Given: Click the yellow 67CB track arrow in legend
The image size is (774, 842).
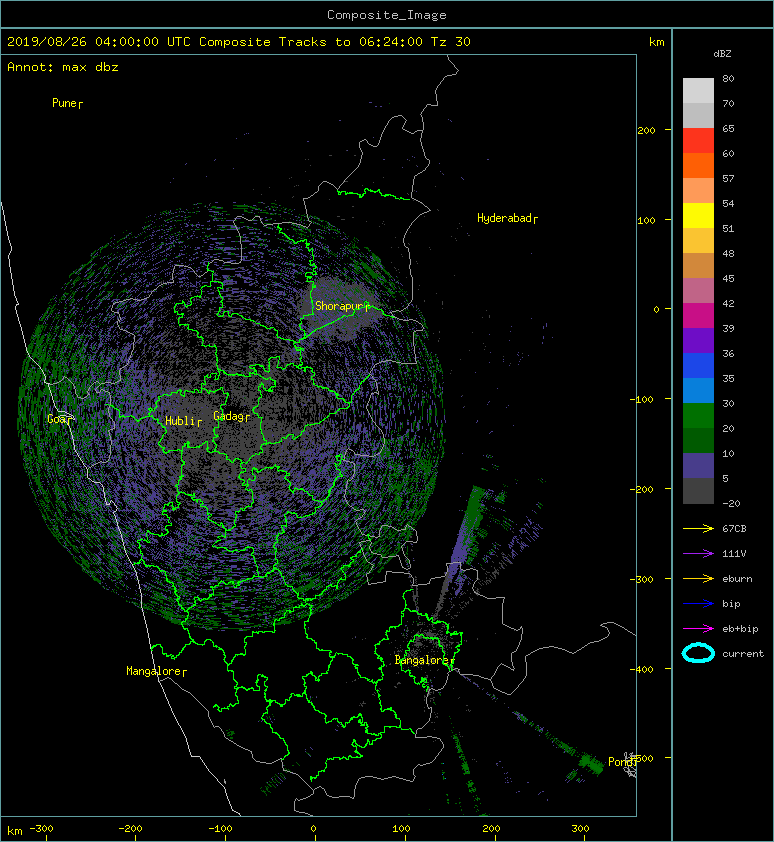Looking at the screenshot, I should 698,528.
